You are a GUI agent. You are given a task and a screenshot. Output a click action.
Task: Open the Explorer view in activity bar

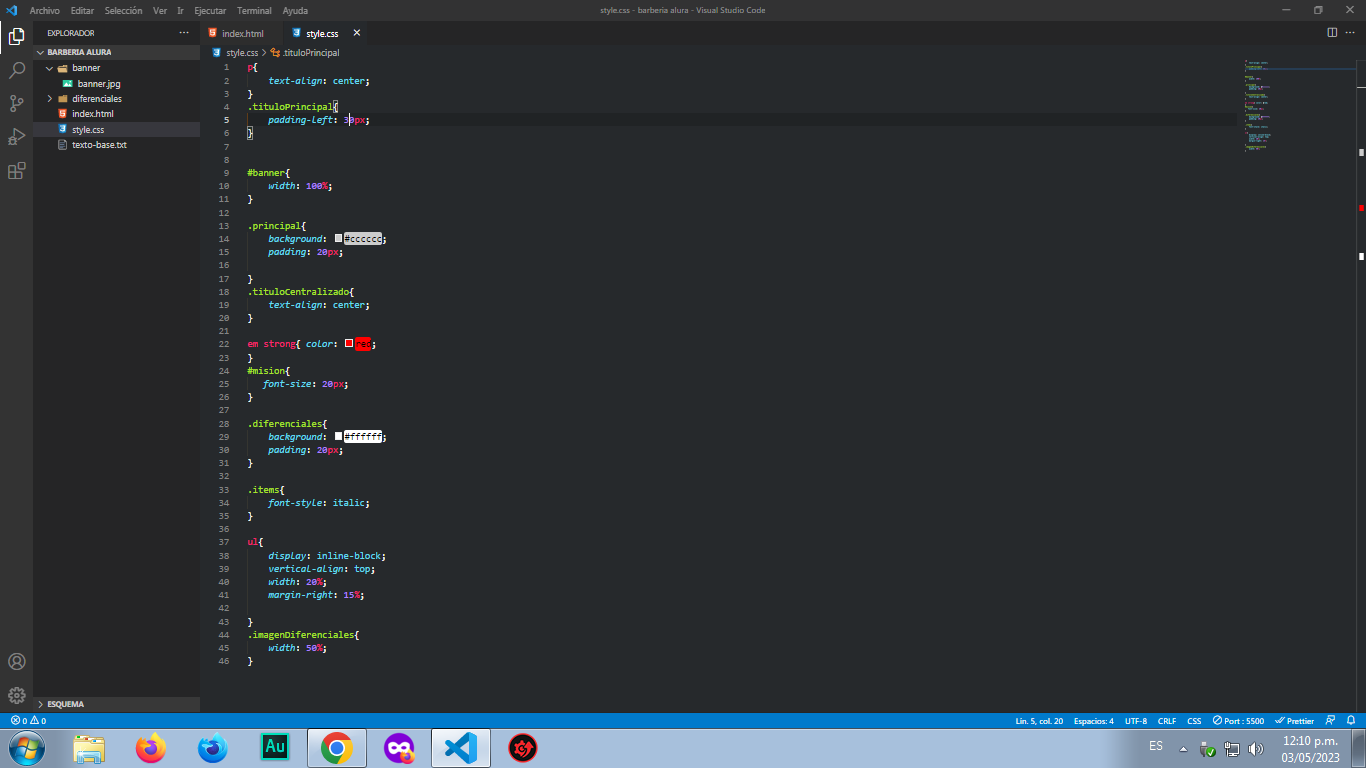click(16, 37)
